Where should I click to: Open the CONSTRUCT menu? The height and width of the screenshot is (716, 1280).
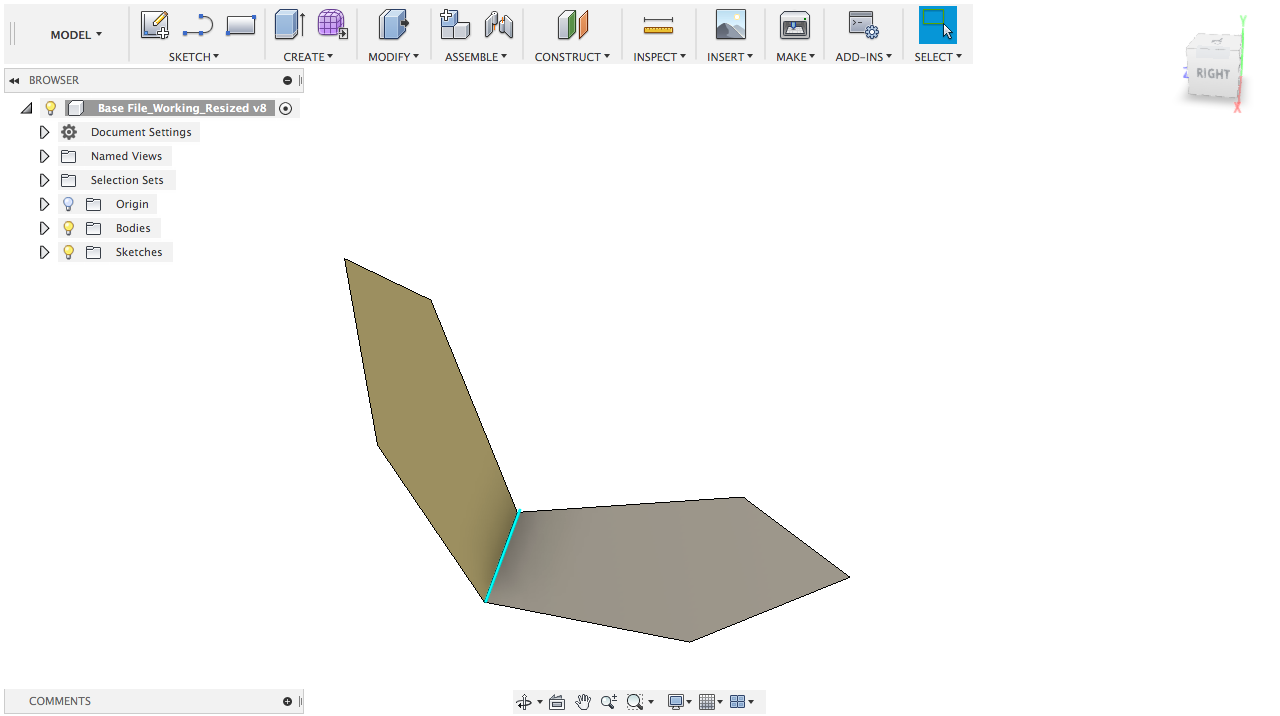(x=572, y=57)
